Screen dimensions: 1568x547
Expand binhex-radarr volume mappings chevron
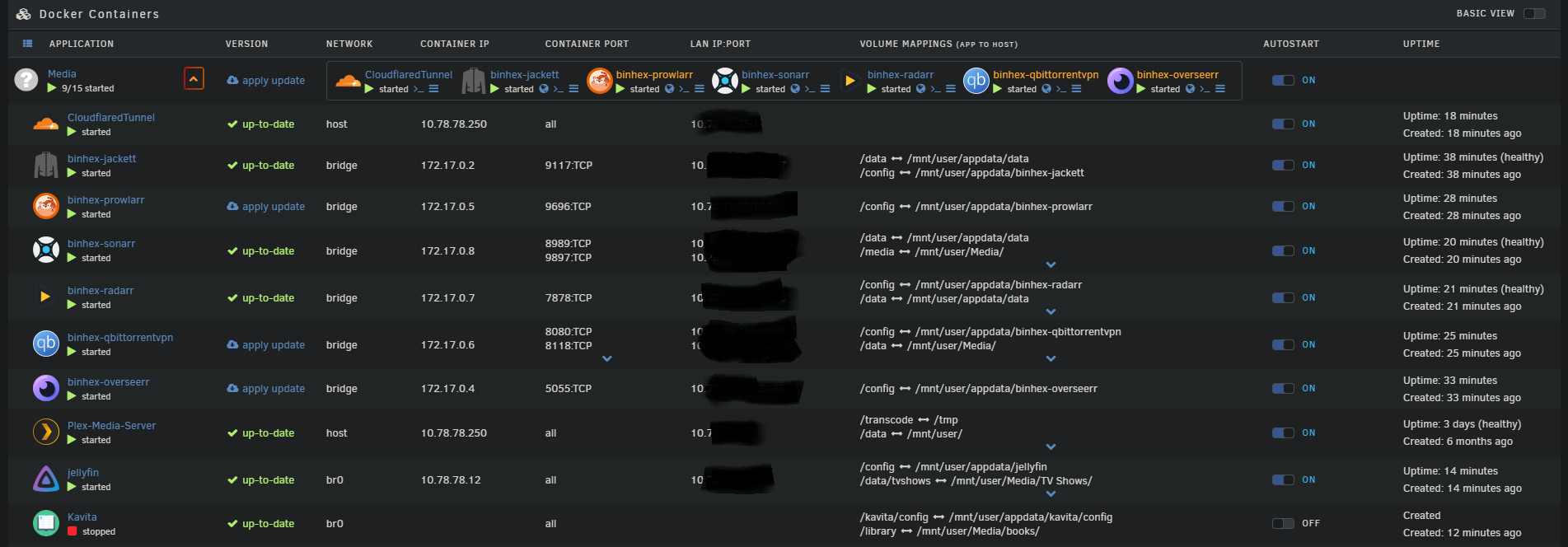pyautogui.click(x=1051, y=311)
